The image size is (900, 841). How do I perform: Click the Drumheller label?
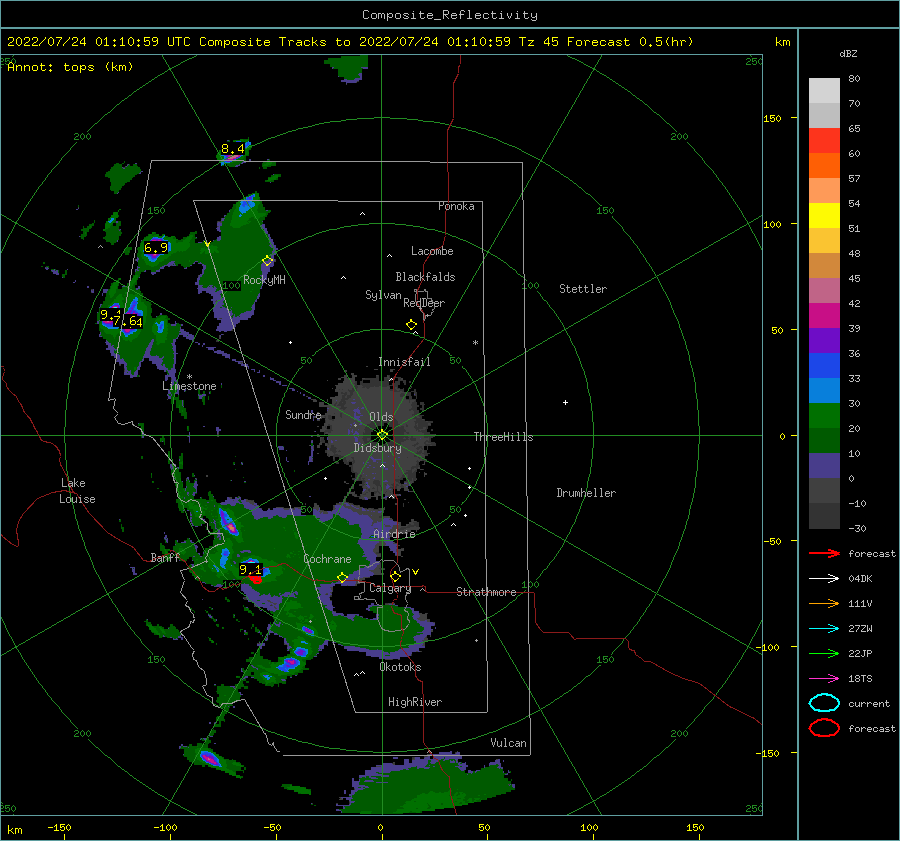point(586,493)
